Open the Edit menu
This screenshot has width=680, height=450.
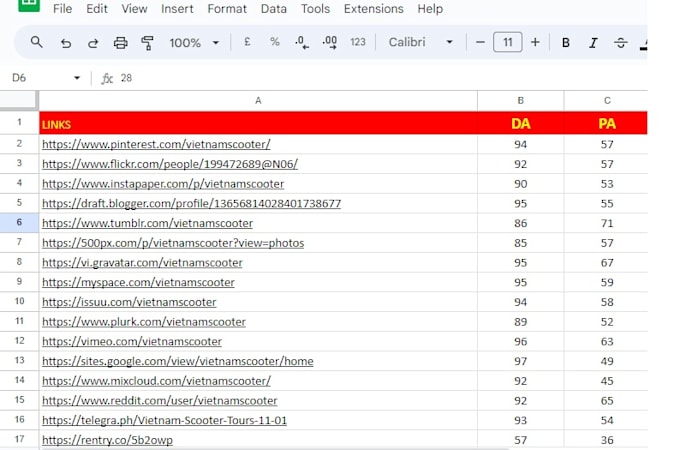[97, 9]
